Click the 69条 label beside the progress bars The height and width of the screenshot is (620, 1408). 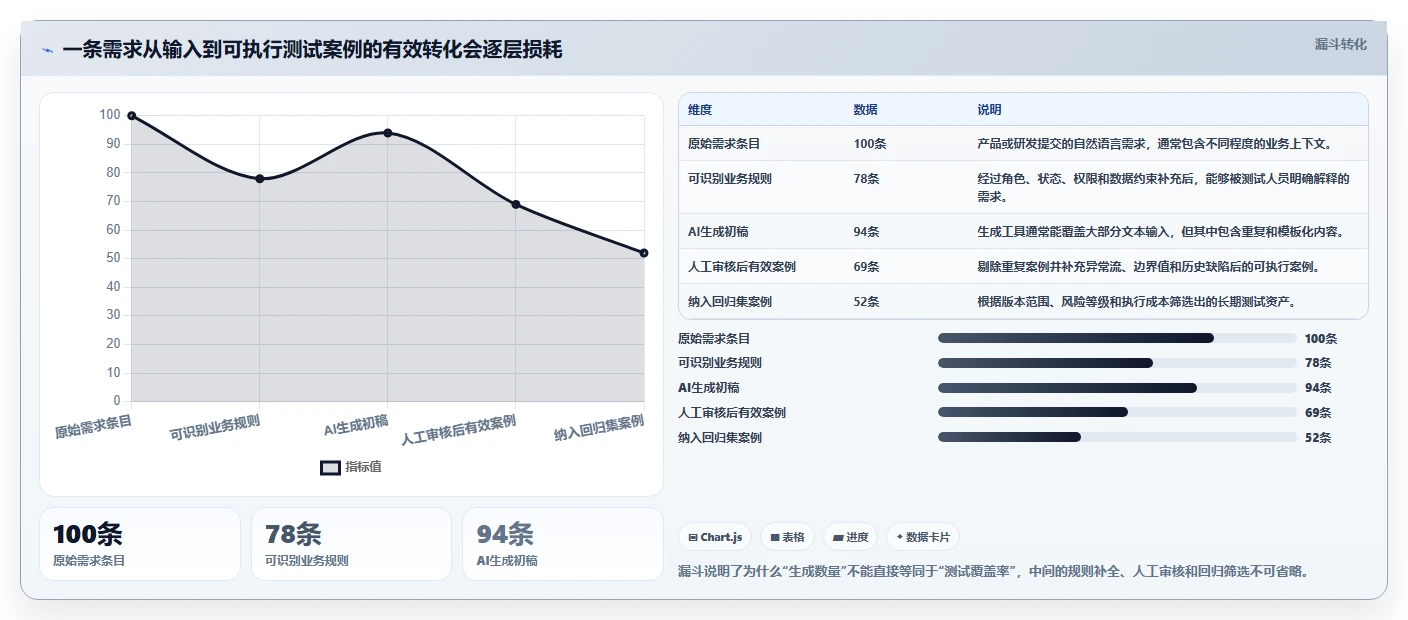tap(1318, 413)
